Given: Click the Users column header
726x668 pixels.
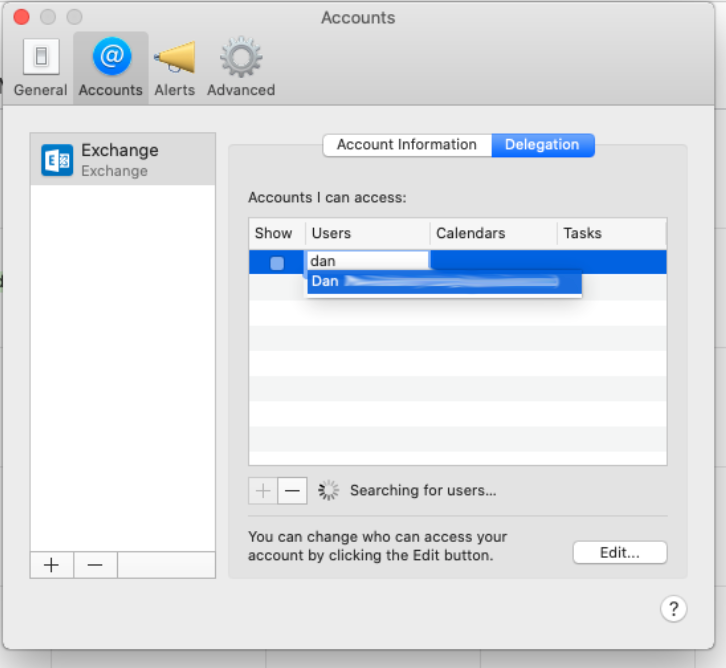Looking at the screenshot, I should coord(368,233).
